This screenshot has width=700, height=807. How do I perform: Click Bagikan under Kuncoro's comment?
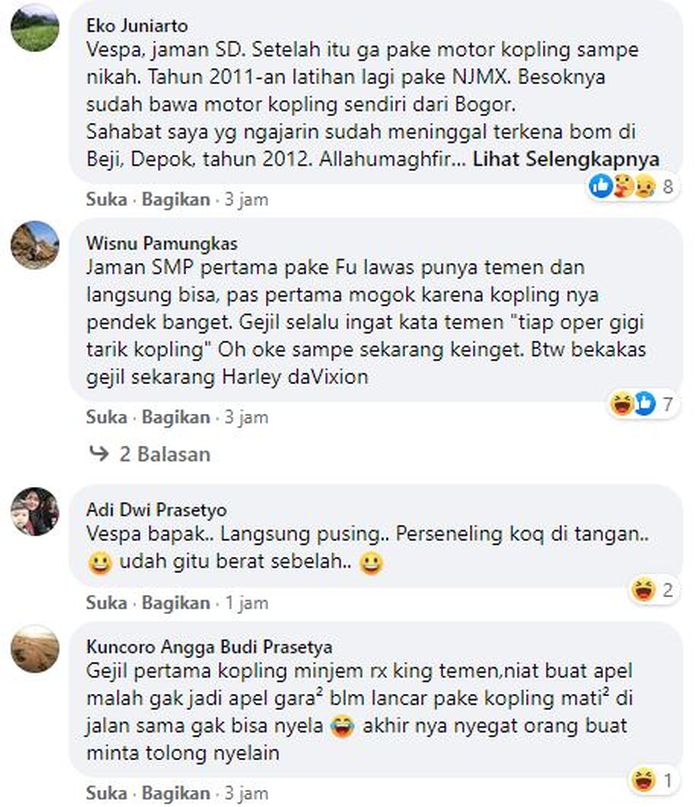(x=176, y=794)
